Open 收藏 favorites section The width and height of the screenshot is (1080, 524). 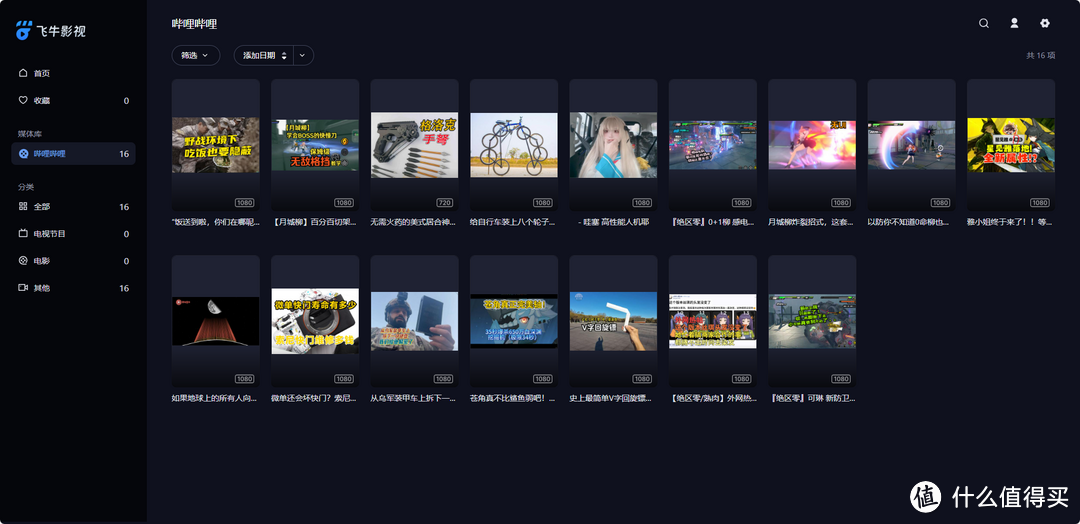41,100
